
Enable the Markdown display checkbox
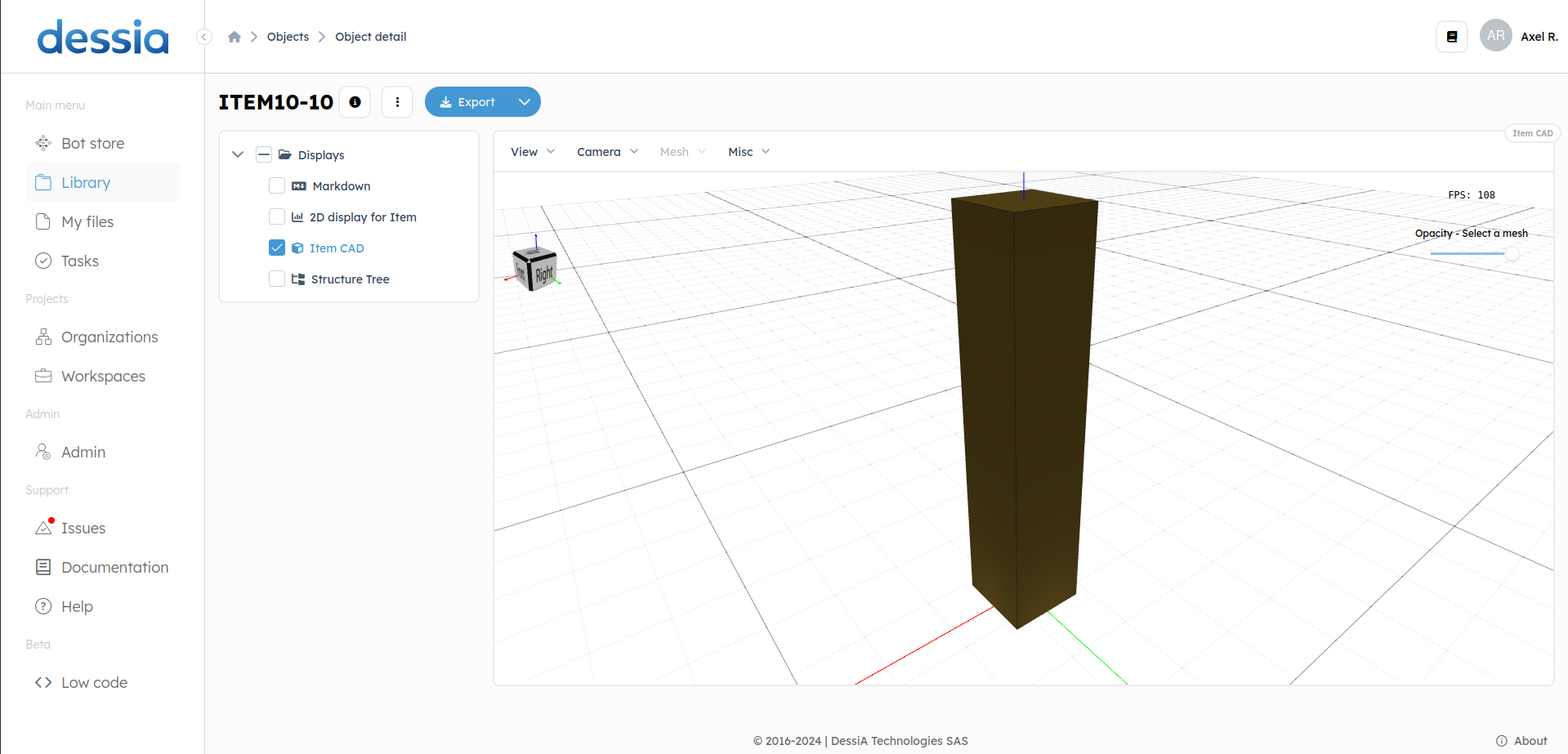click(277, 186)
